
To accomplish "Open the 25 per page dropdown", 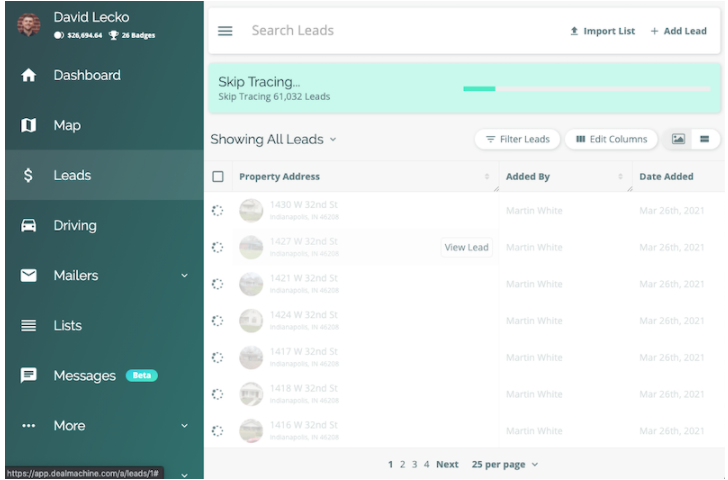I will (505, 465).
